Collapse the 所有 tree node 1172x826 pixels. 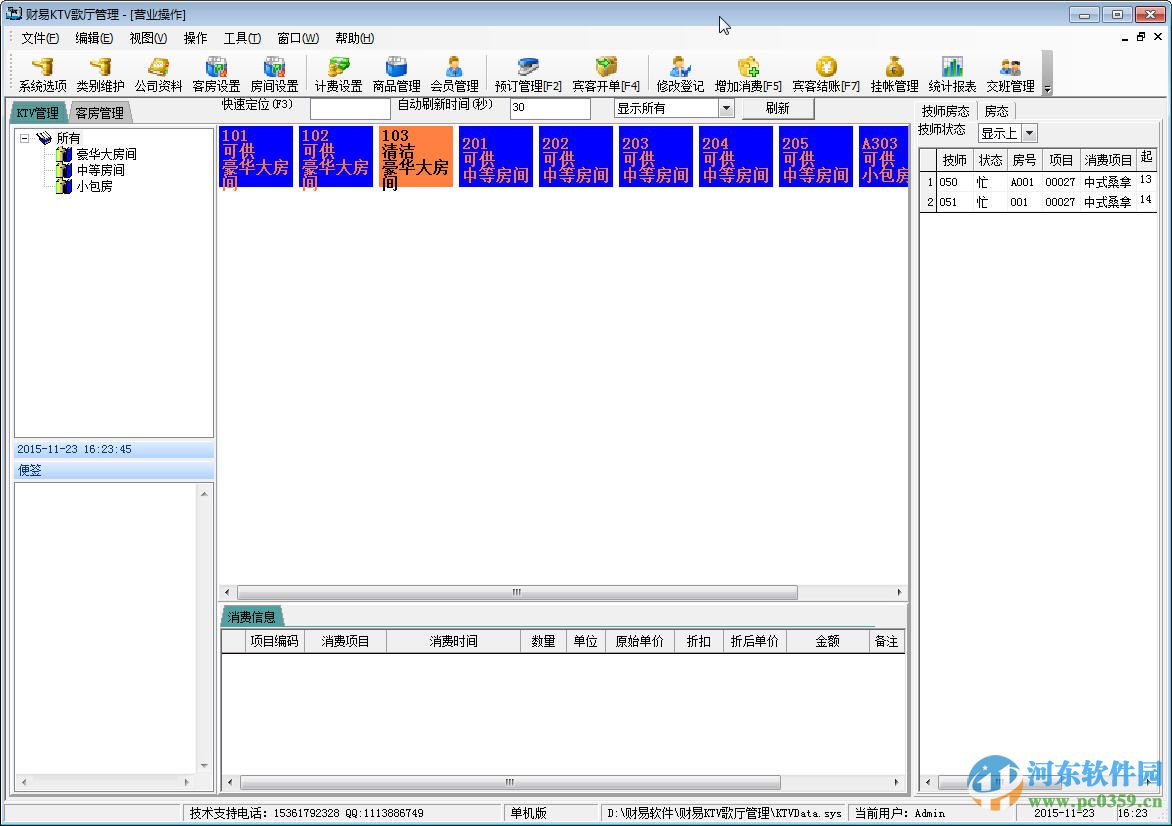[25, 138]
